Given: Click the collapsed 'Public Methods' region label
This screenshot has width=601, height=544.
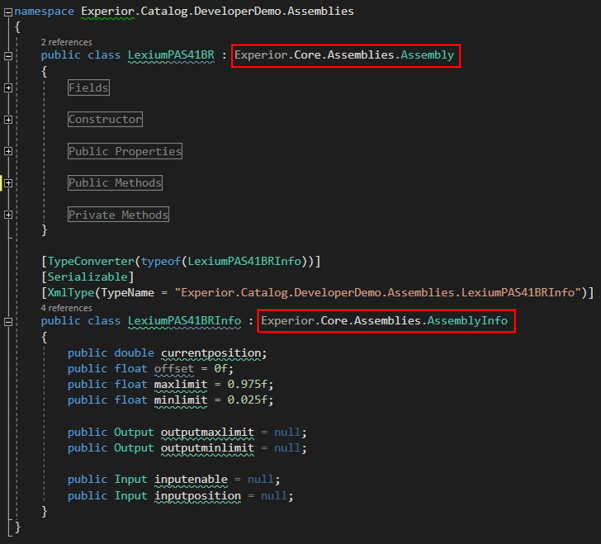Looking at the screenshot, I should 115,183.
